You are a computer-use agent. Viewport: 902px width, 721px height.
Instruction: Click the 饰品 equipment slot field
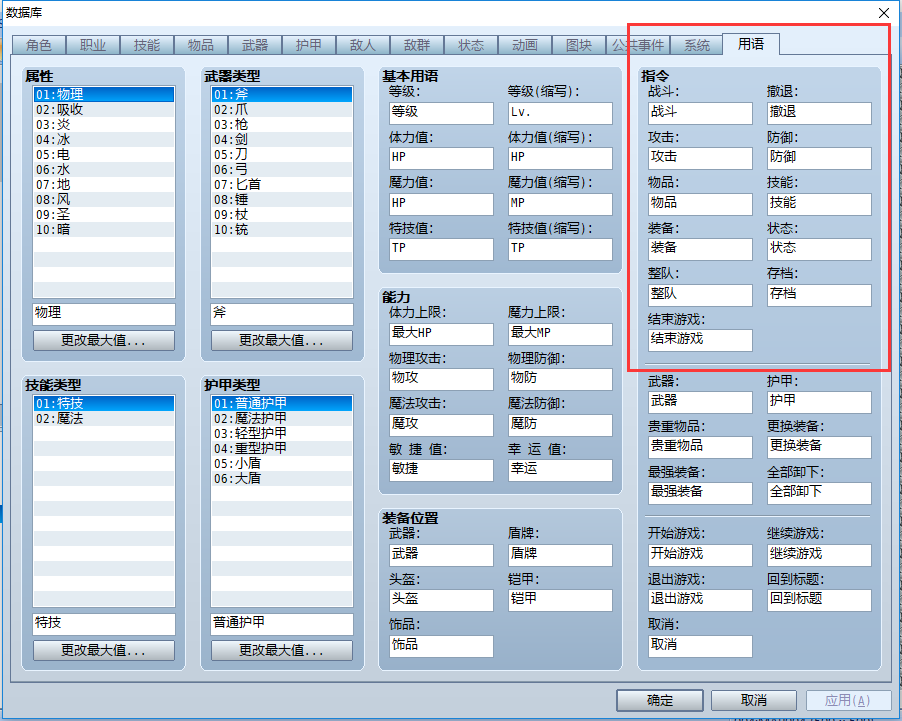point(441,646)
